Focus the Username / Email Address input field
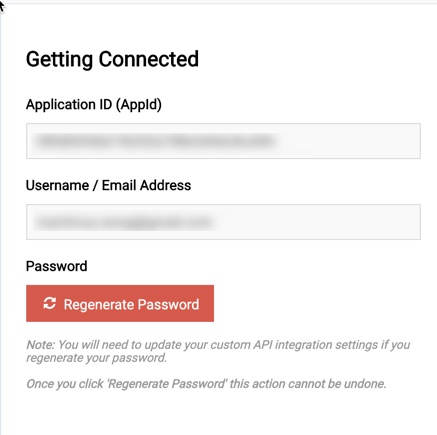The image size is (437, 435). [x=223, y=222]
